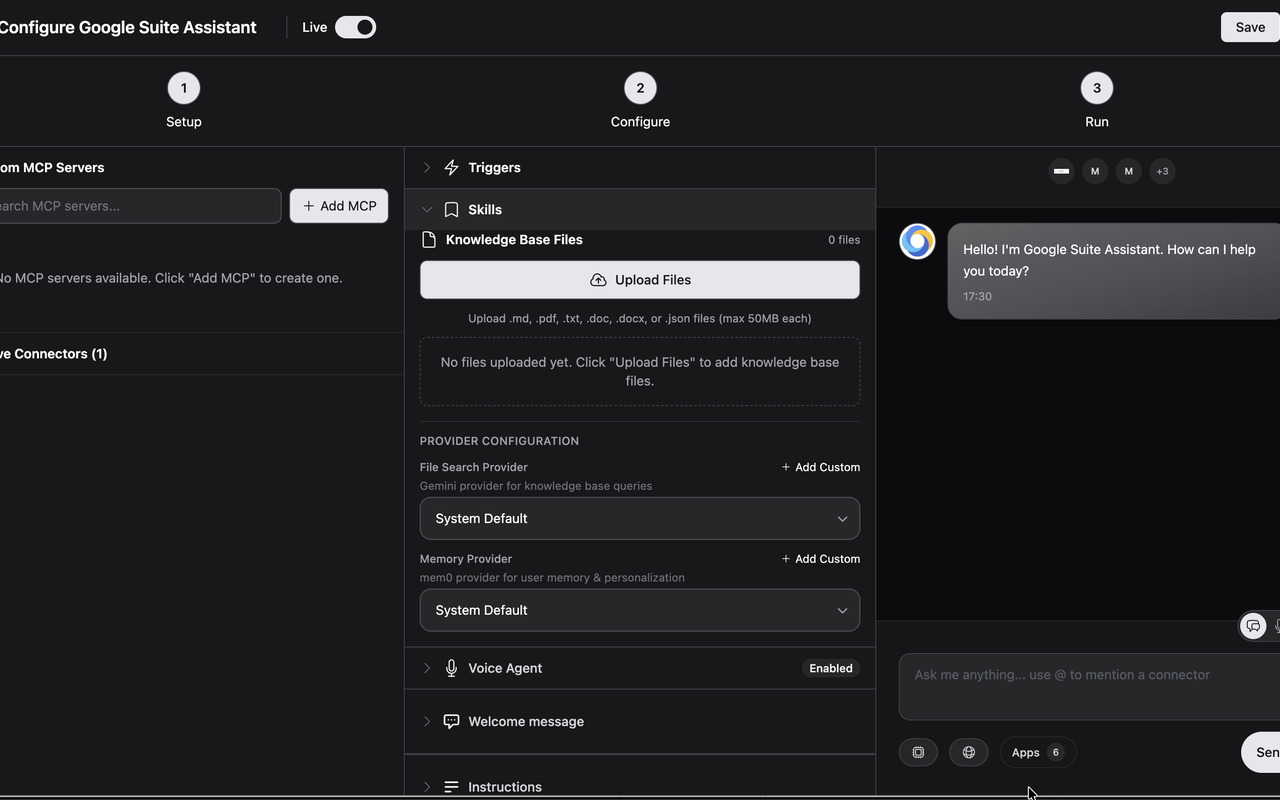Click the Custom MCP Servers heading
This screenshot has height=800, width=1280.
click(x=52, y=168)
